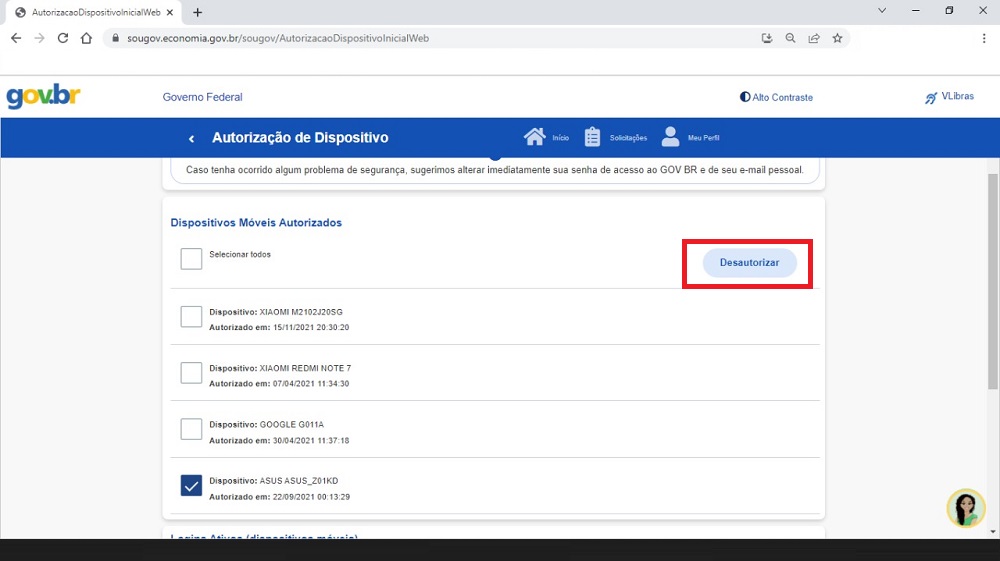Expand the browser tab search chevron
The image size is (1000, 561).
click(882, 11)
